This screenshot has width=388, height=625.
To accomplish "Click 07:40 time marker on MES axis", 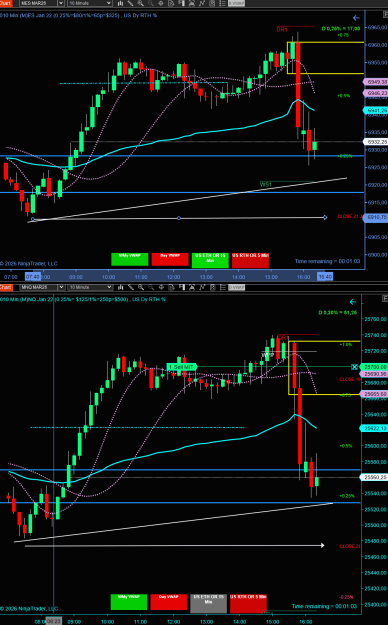I will click(33, 277).
